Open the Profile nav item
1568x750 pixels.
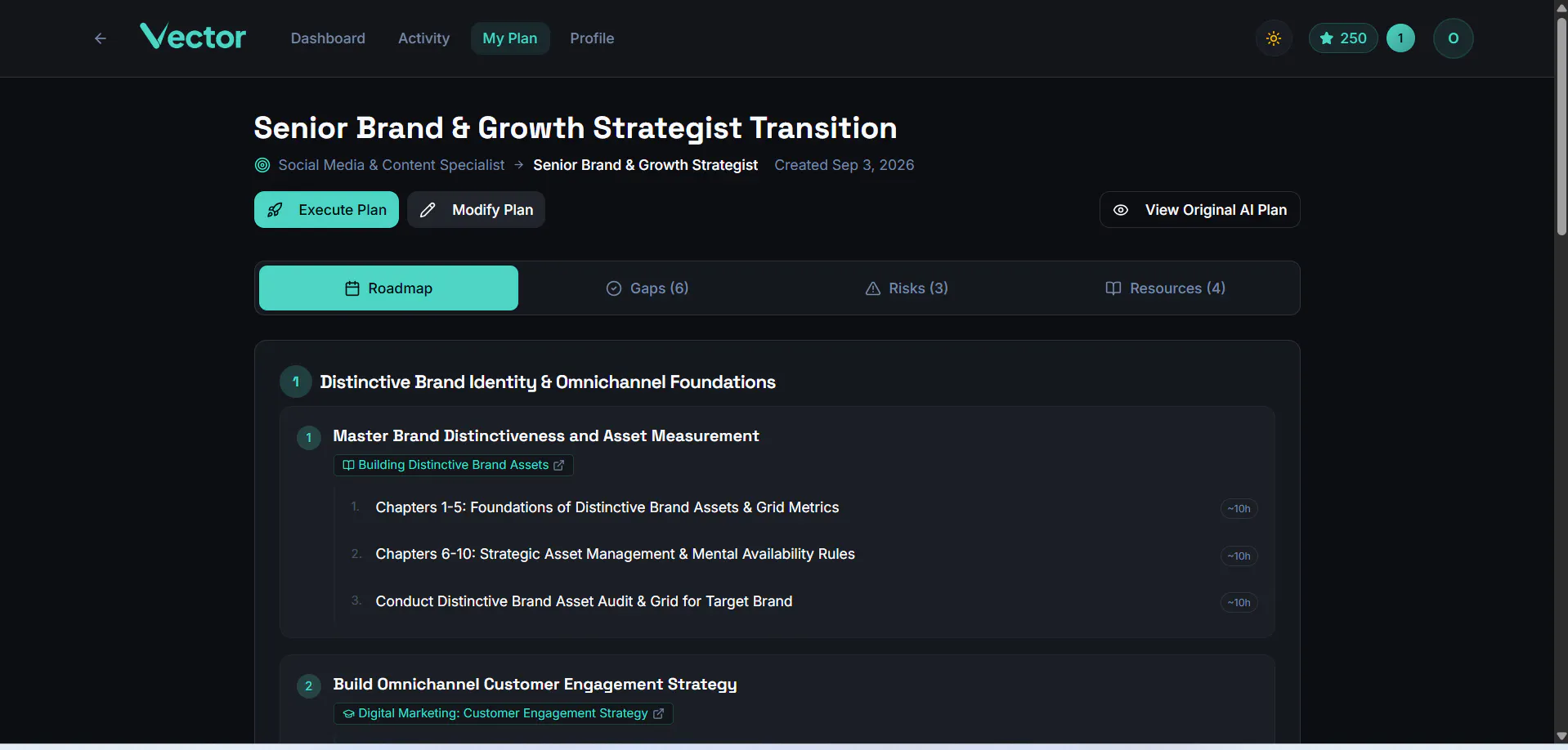pos(592,38)
